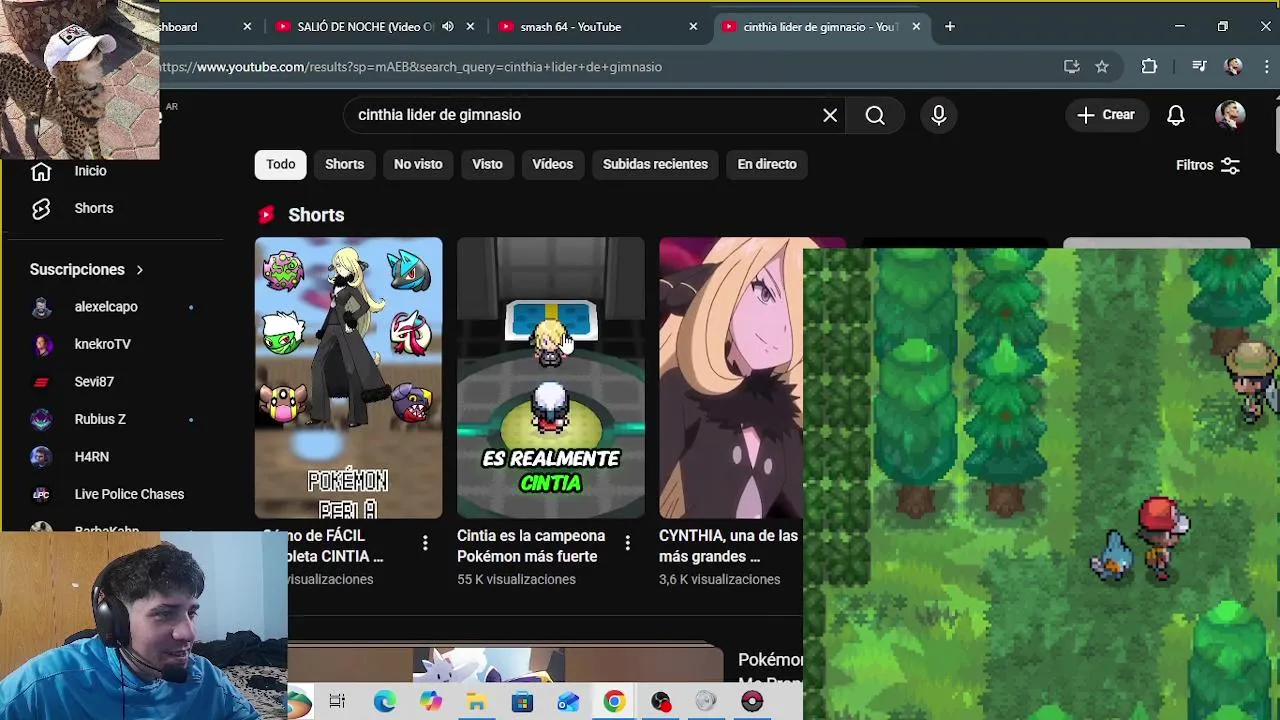Open the Cynthia anime portrait short thumbnail

[x=731, y=378]
